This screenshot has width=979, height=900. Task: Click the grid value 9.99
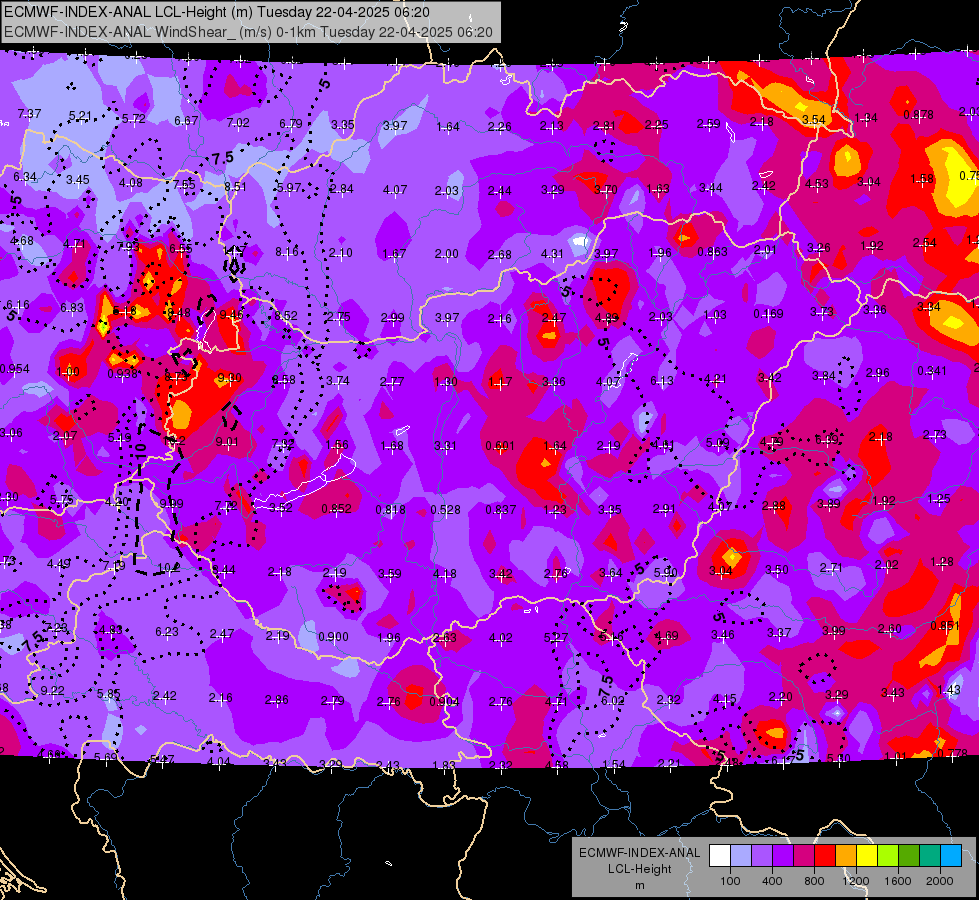pos(171,503)
